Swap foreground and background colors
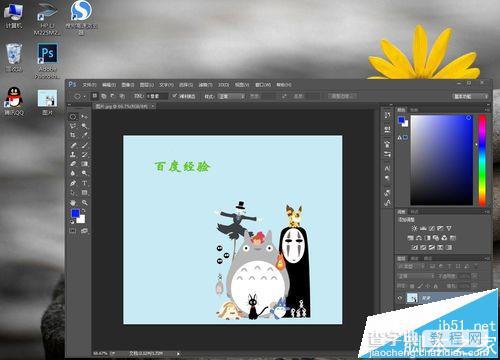The width and height of the screenshot is (500, 360). tap(84, 211)
